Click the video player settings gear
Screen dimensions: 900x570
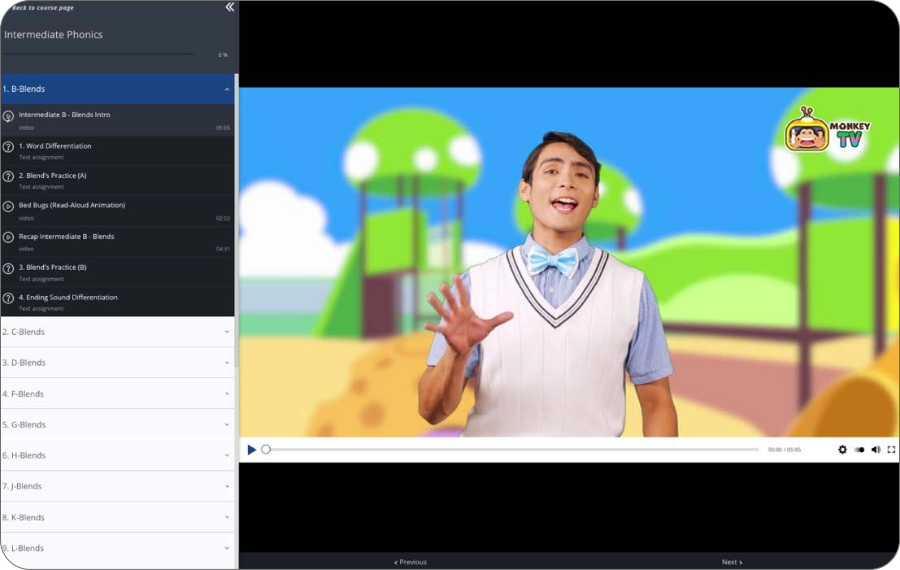[842, 450]
